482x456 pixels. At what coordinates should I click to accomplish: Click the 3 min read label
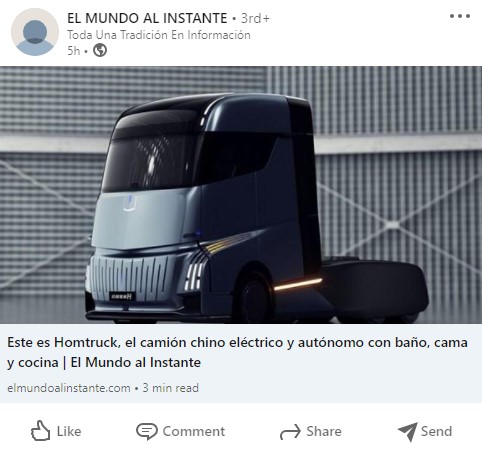(171, 388)
